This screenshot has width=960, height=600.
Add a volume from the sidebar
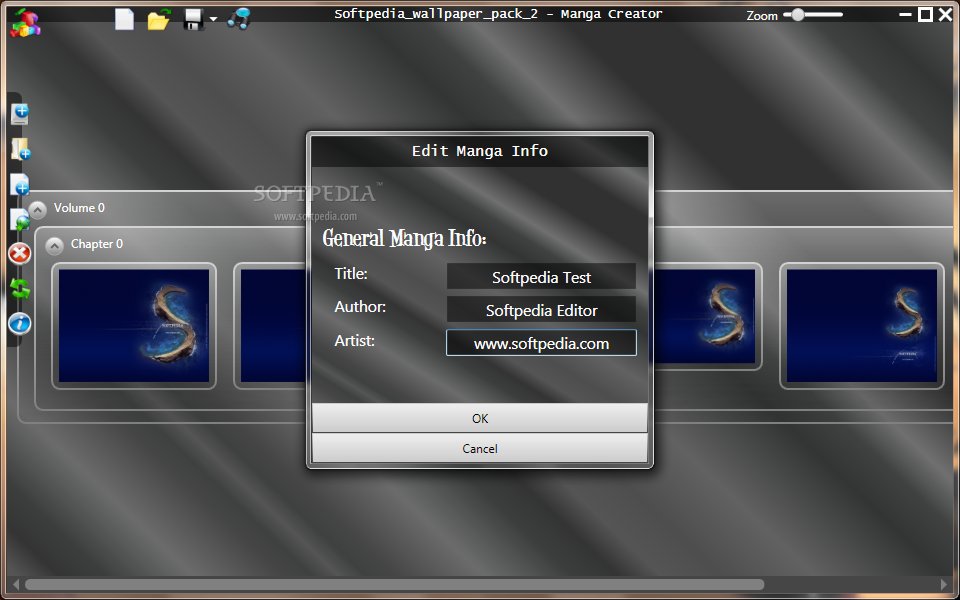20,114
